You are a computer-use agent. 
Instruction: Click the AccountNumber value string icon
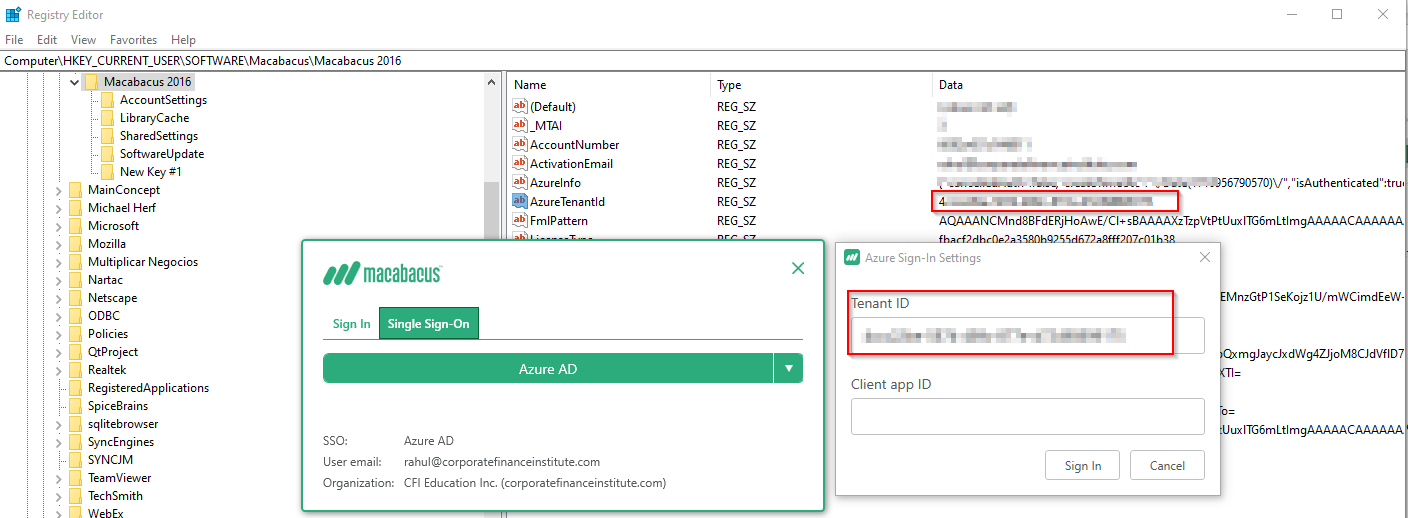pos(519,144)
